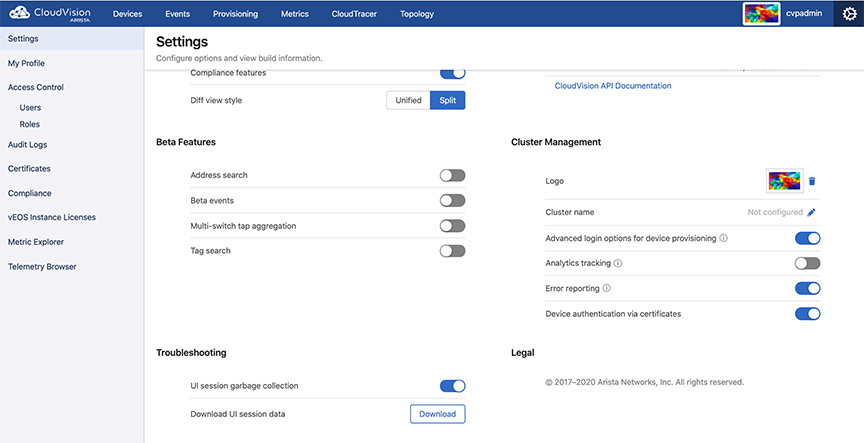
Task: Enable Tag search toggle
Action: [452, 251]
